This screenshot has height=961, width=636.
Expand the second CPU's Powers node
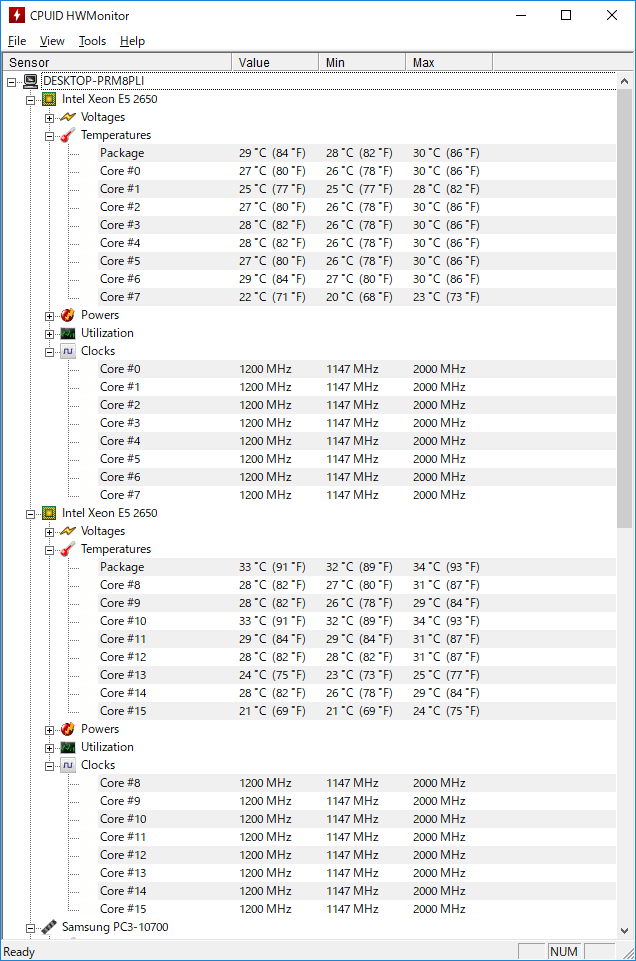pos(50,730)
